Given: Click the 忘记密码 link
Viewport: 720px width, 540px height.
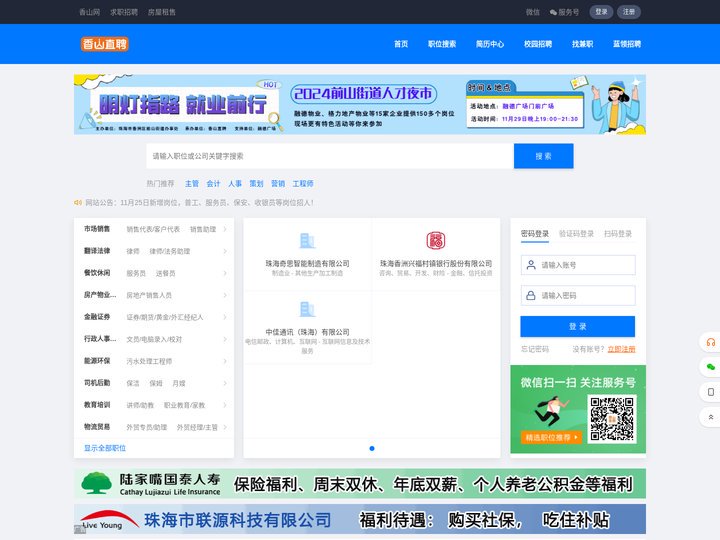Looking at the screenshot, I should click(x=534, y=349).
